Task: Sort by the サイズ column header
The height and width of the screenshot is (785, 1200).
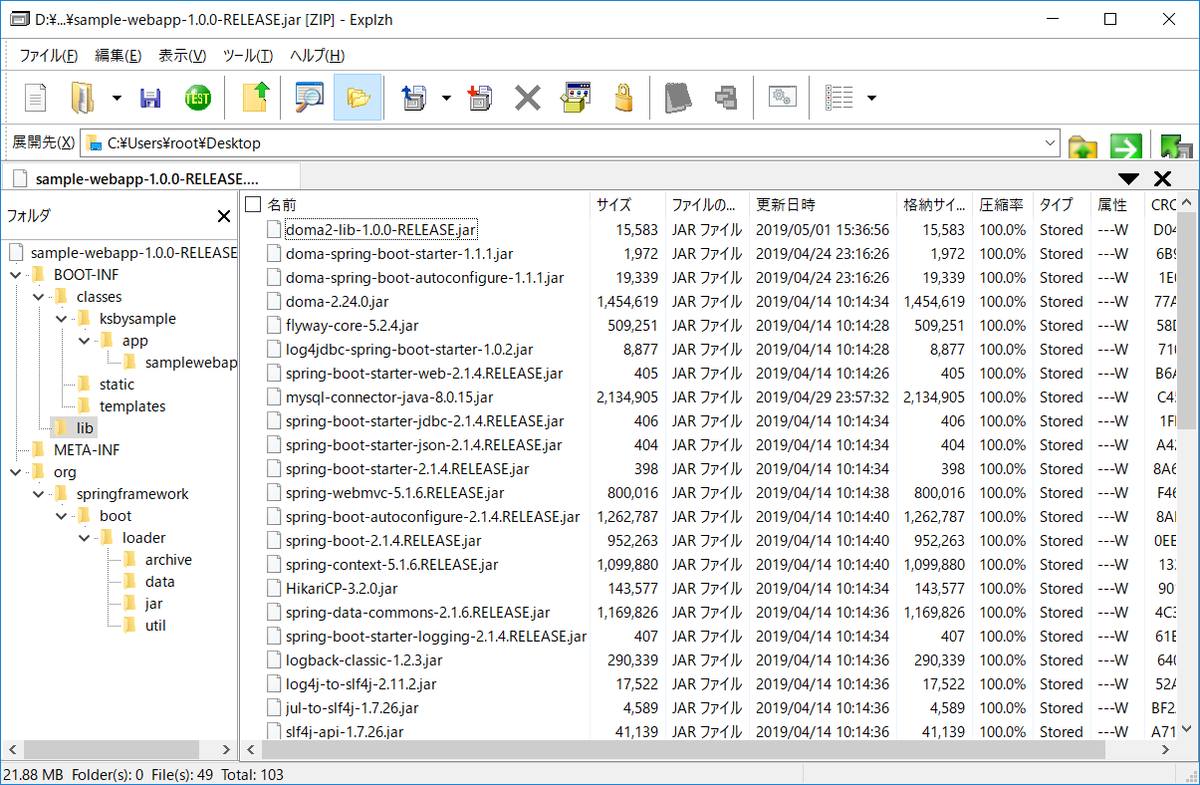Action: (x=627, y=204)
